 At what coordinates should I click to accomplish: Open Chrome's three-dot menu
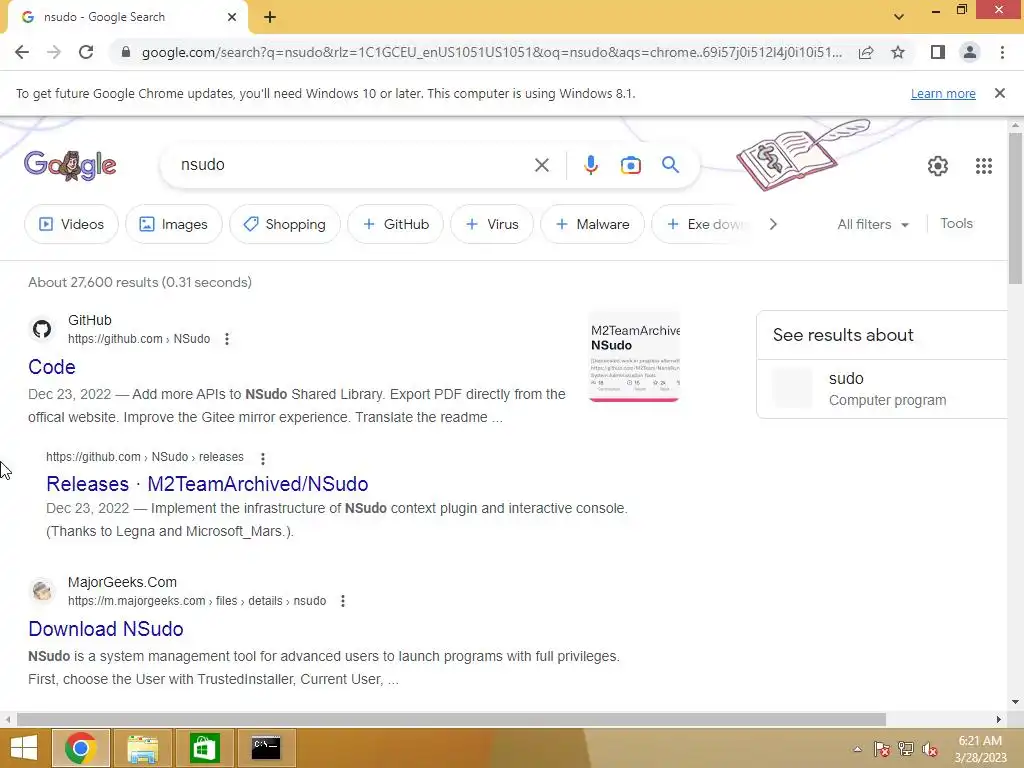click(x=1002, y=52)
